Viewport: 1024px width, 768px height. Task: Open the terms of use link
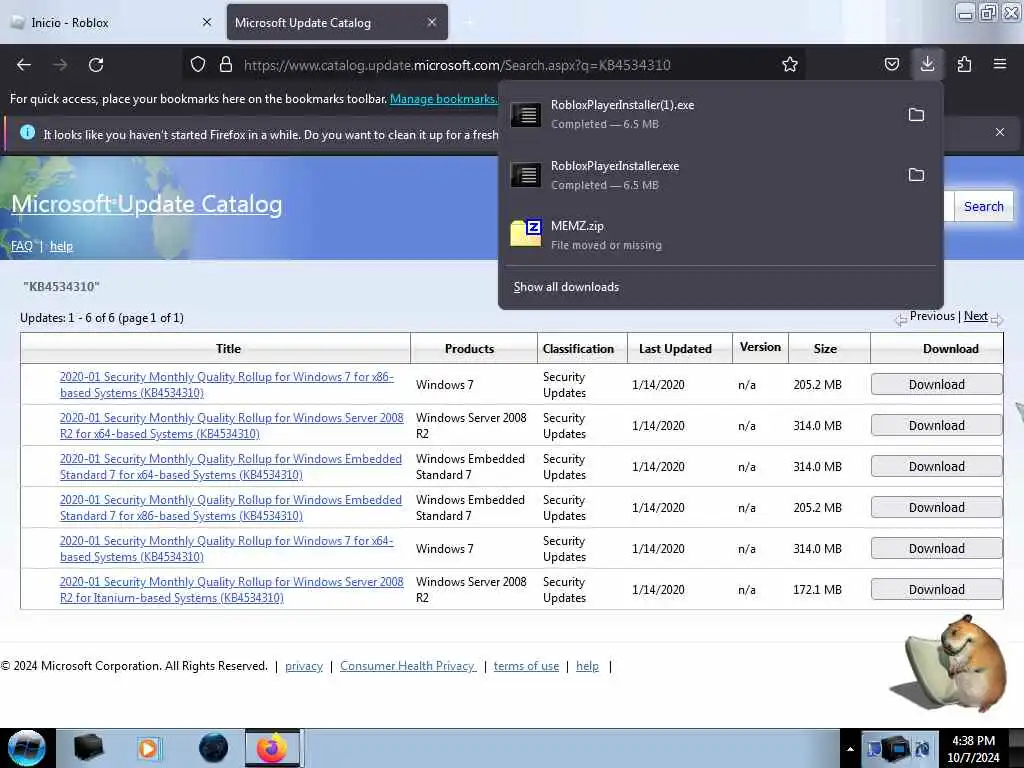[526, 666]
